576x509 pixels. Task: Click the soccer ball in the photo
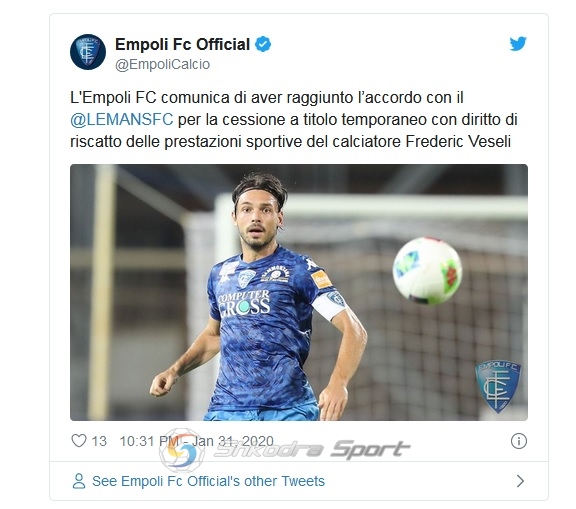coord(427,271)
